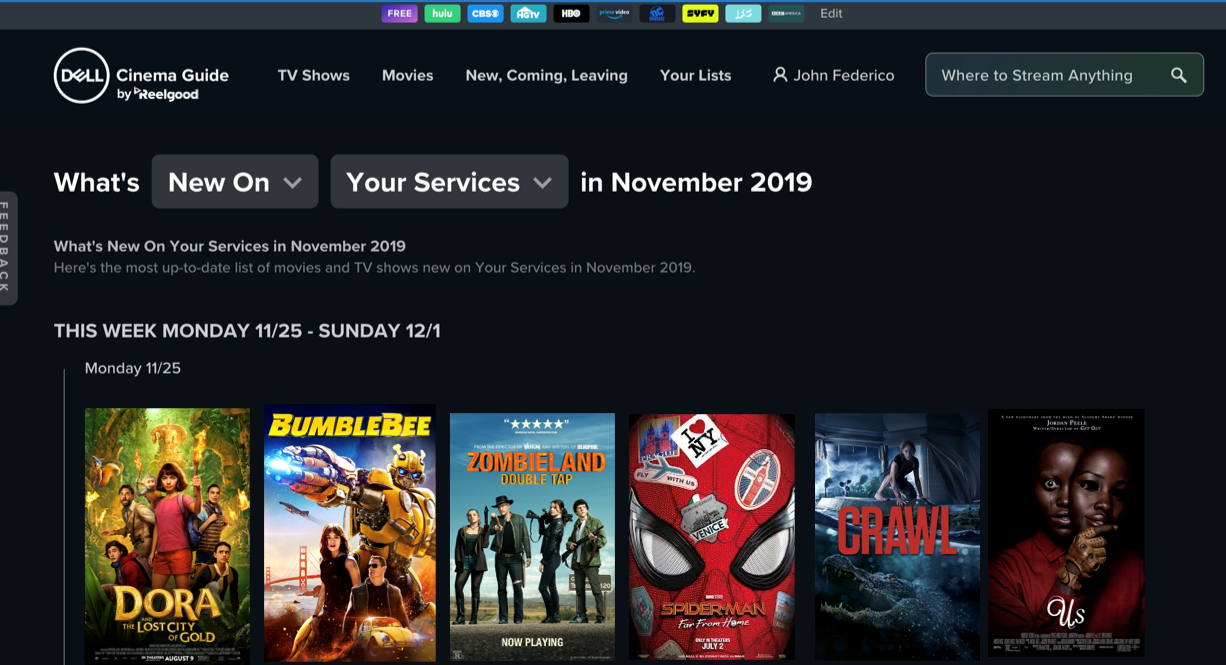1226x665 pixels.
Task: Open the Bumblebee movie poster
Action: click(350, 533)
